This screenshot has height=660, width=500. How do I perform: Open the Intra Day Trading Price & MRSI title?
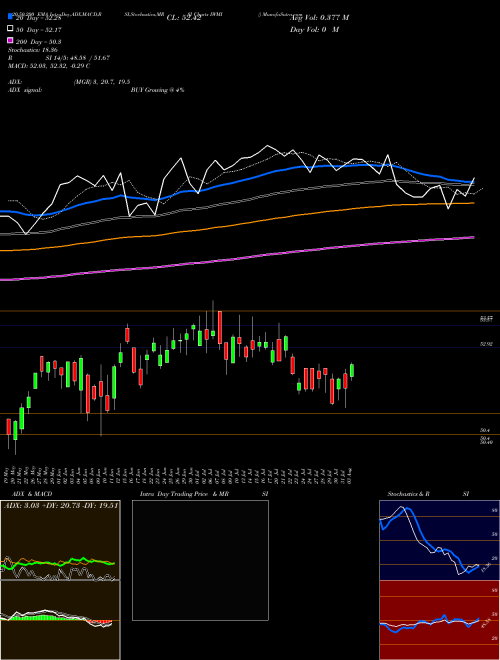[x=204, y=494]
